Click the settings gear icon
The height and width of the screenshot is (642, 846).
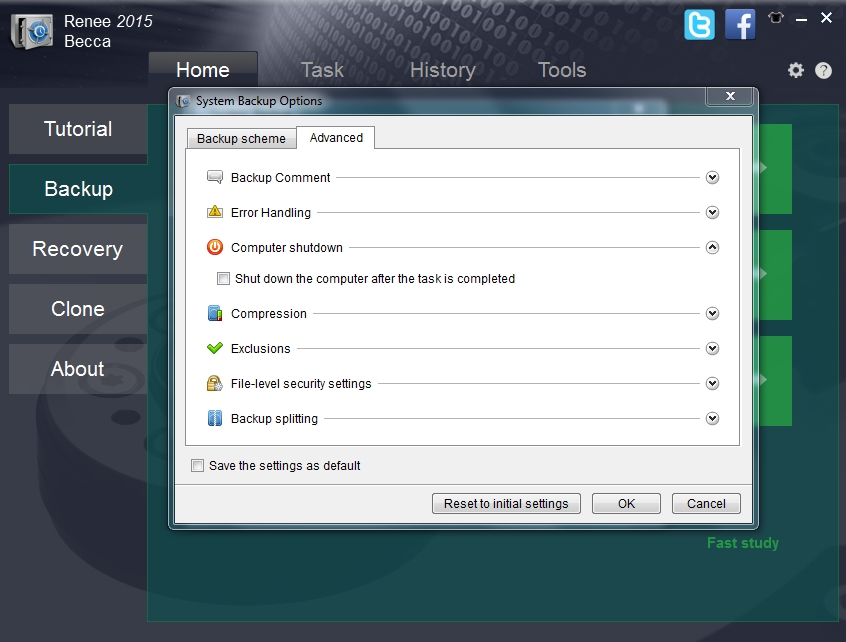[795, 70]
